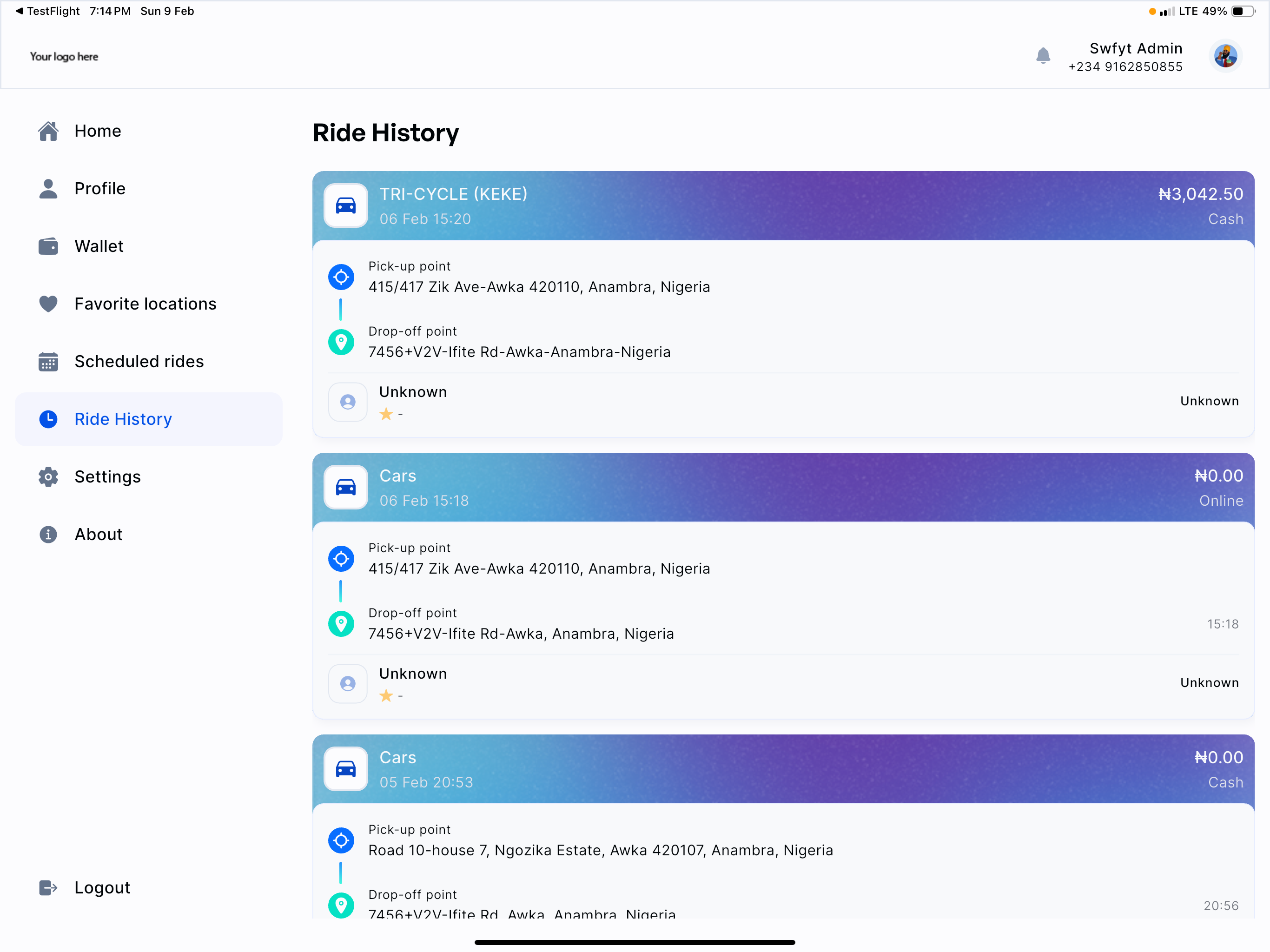Click the Swfyt Admin name

[1136, 48]
